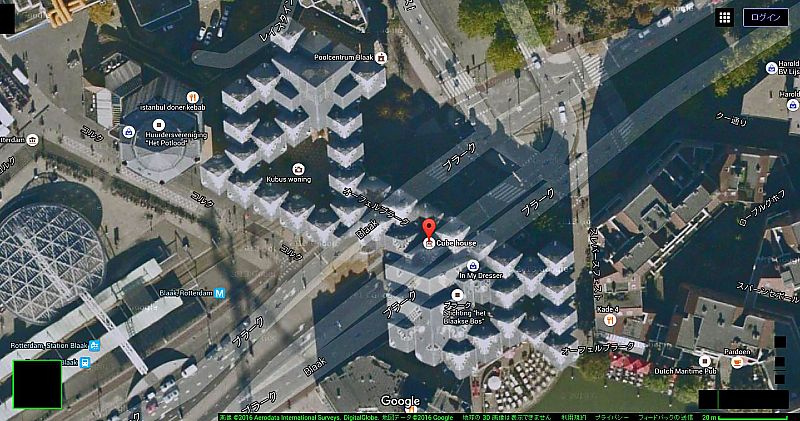Open the Kade 4 restaurant icon
800x421 pixels.
[610, 320]
